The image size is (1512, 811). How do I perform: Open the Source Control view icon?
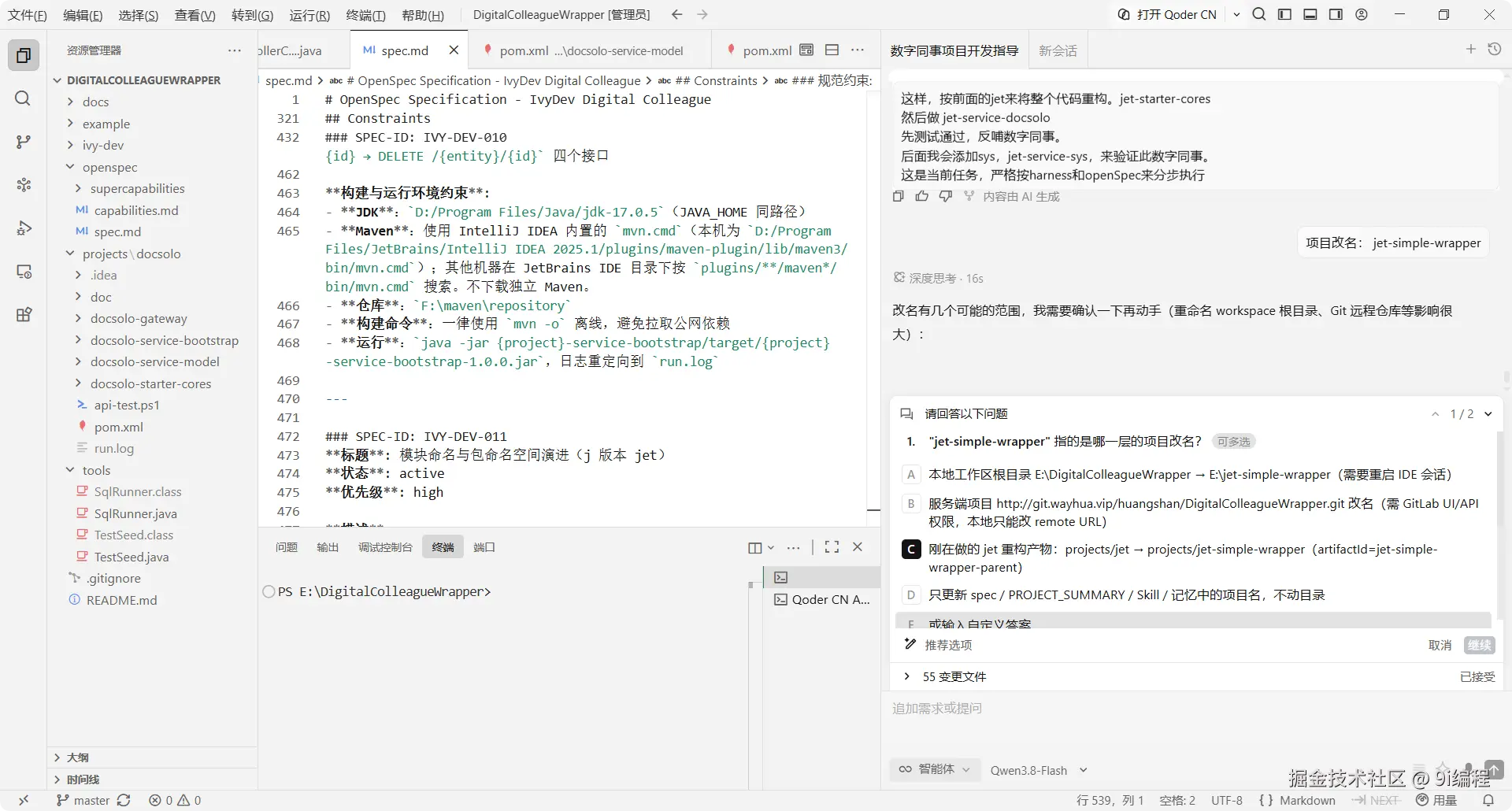point(24,142)
